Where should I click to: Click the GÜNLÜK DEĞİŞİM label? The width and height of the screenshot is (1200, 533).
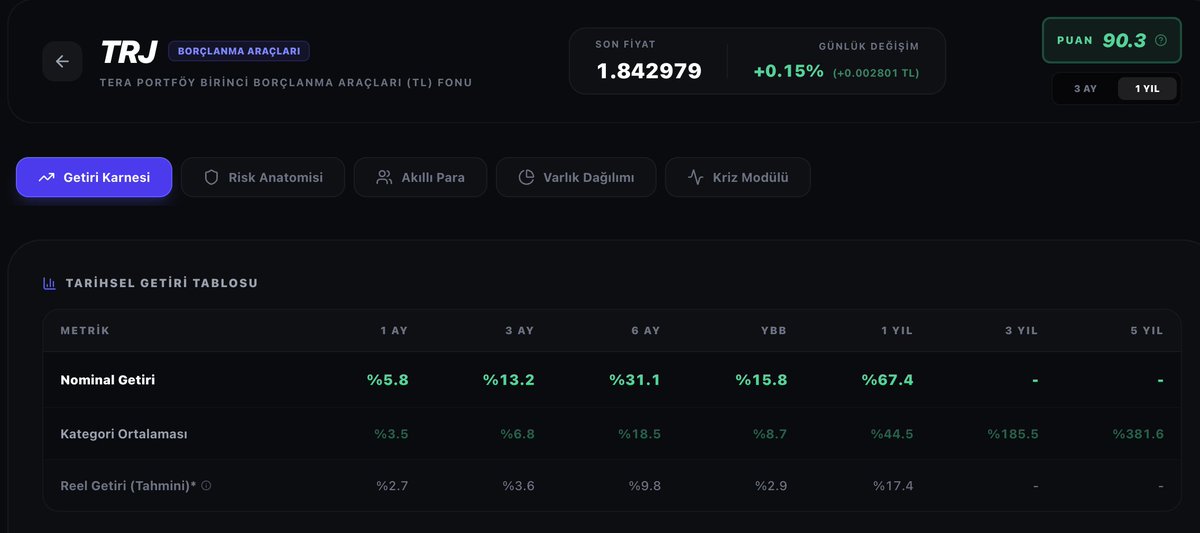click(869, 46)
